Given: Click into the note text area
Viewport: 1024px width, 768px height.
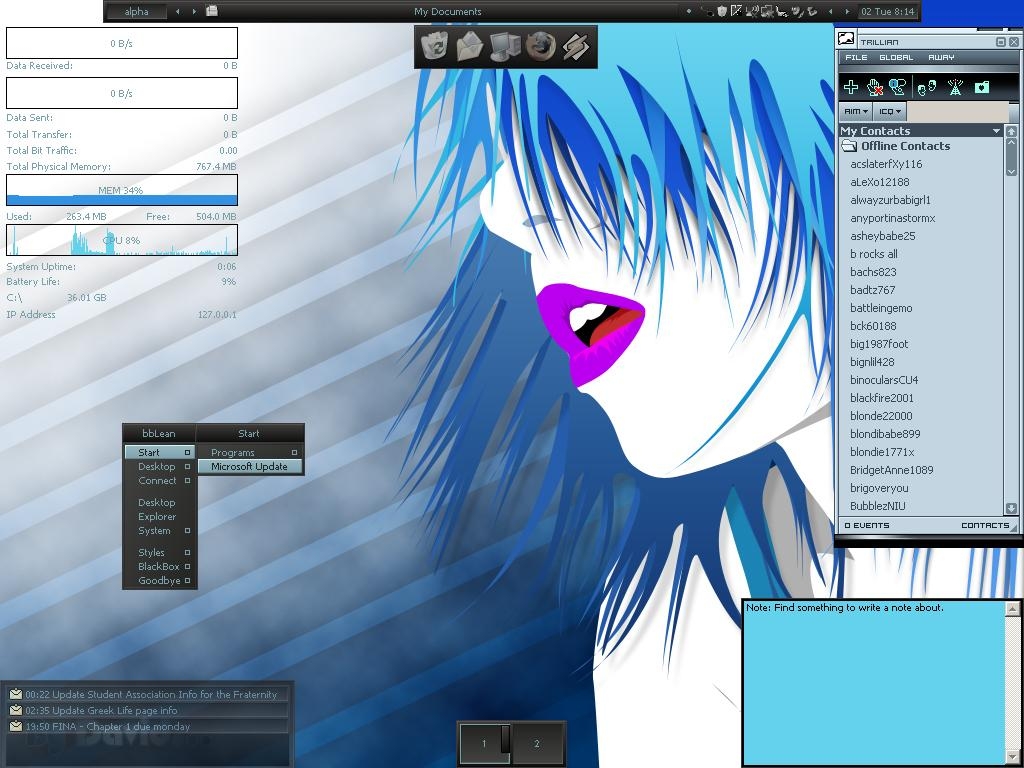Looking at the screenshot, I should pos(874,682).
